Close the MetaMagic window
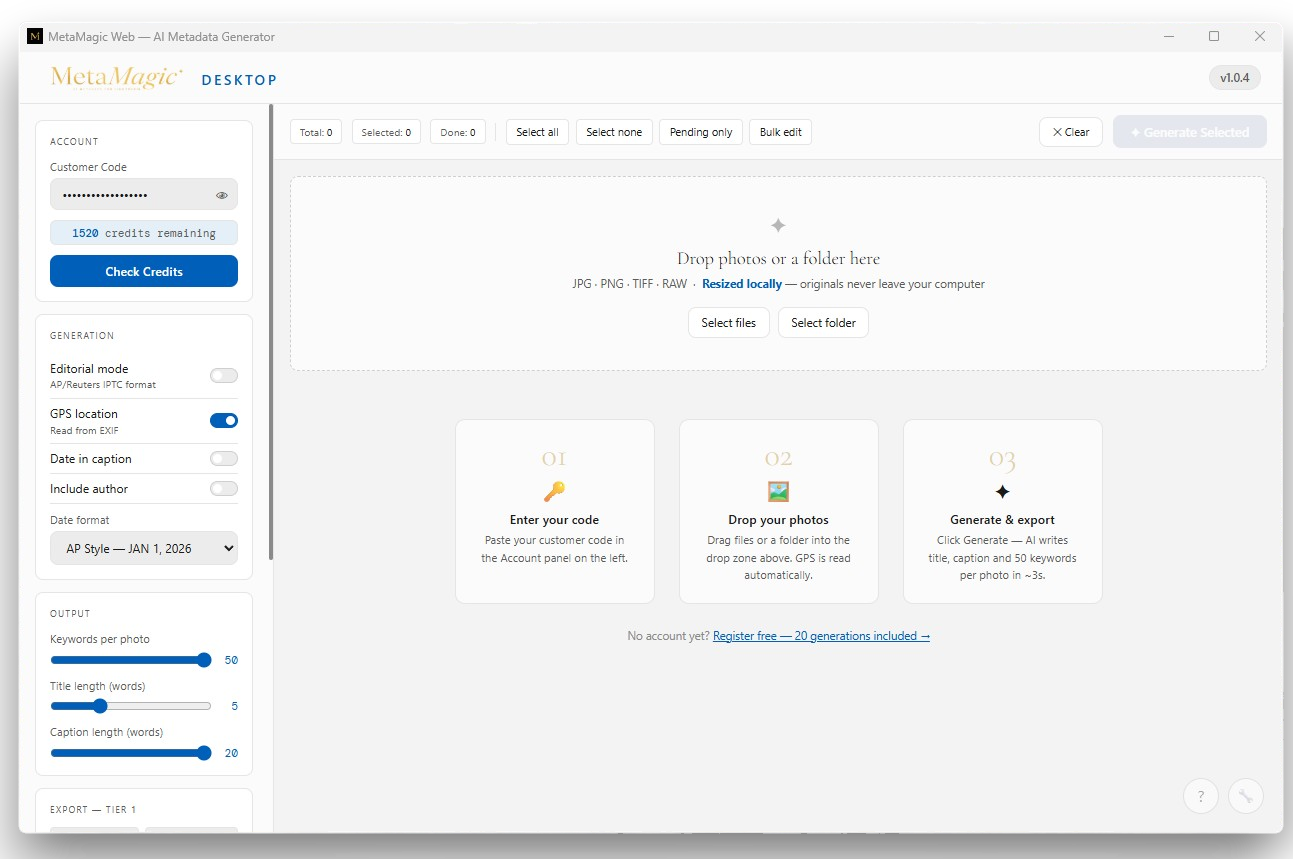 [x=1260, y=36]
